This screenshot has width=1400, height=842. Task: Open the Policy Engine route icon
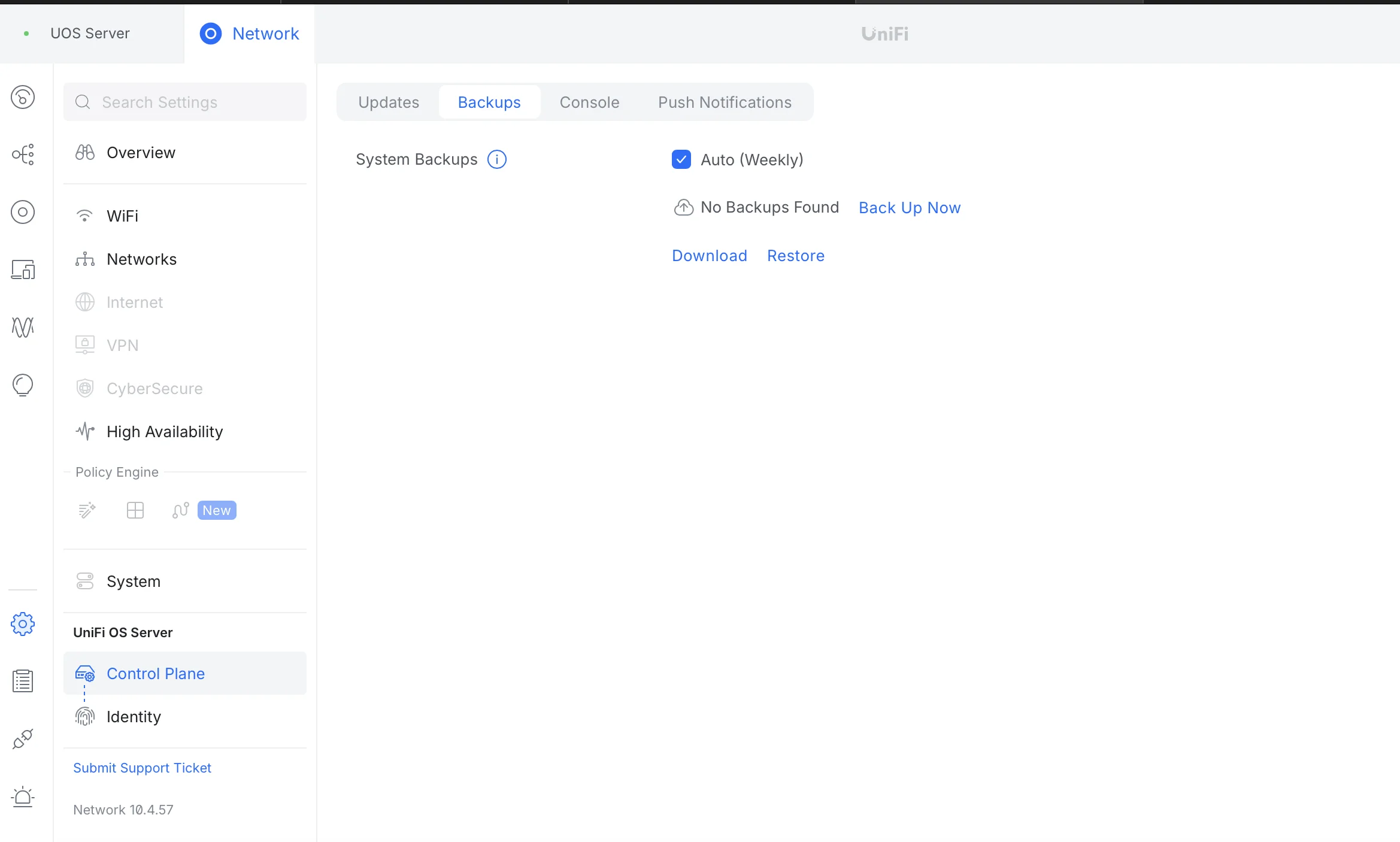181,510
